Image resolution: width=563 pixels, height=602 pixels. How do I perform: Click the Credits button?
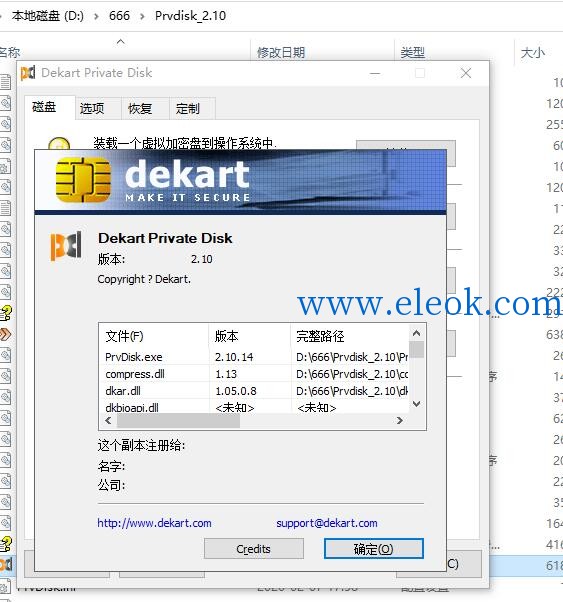[x=254, y=549]
